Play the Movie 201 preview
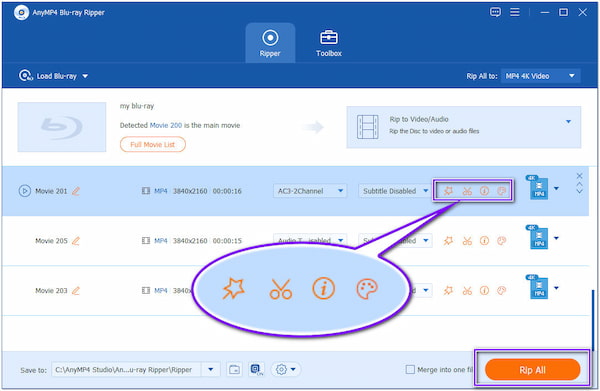The width and height of the screenshot is (600, 391). tap(24, 191)
